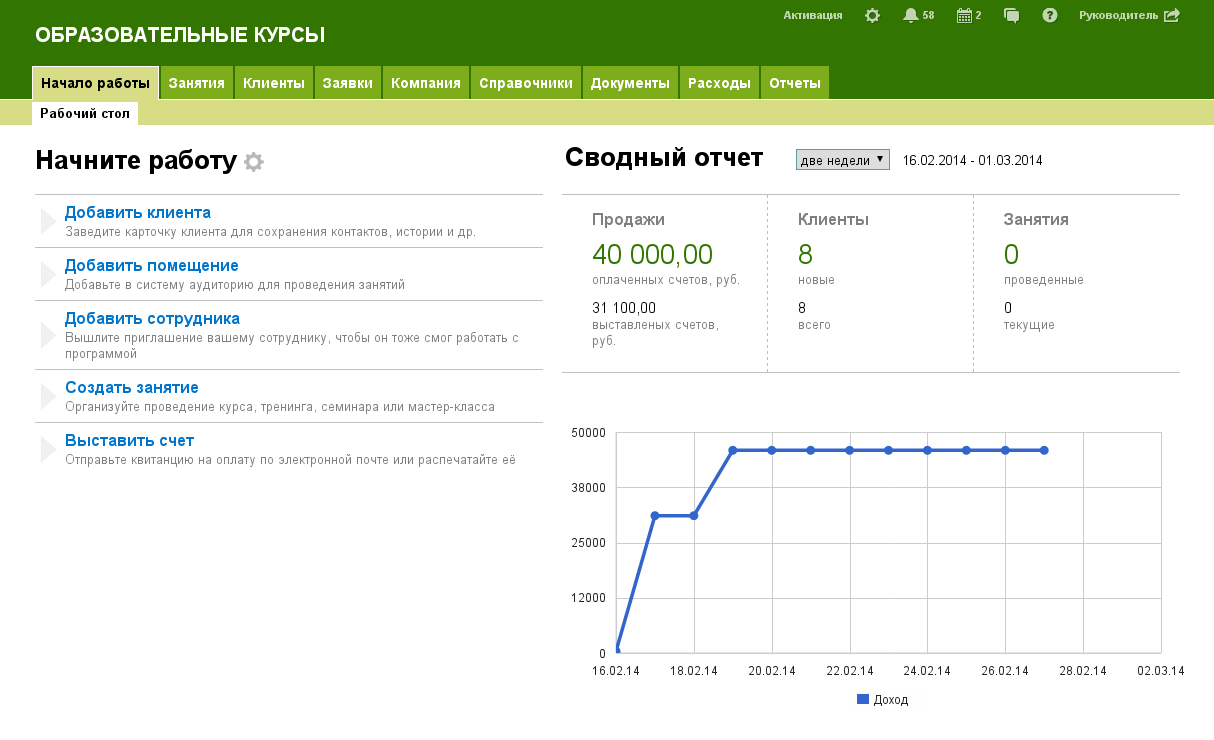
Task: Open settings via header gear icon
Action: coord(872,15)
